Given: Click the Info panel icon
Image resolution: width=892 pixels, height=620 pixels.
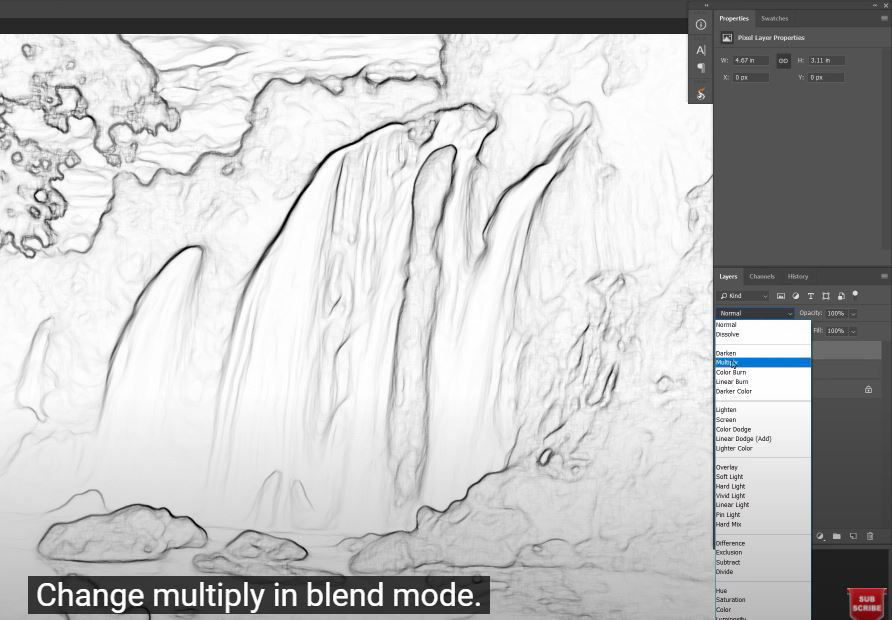Looking at the screenshot, I should click(701, 24).
